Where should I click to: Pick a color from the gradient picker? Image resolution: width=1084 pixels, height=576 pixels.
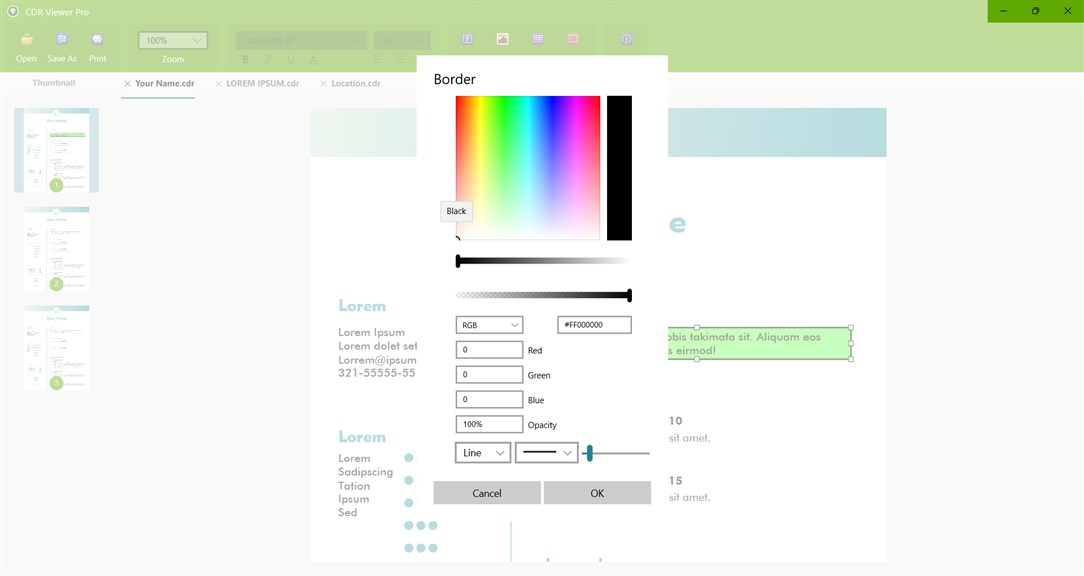(527, 167)
